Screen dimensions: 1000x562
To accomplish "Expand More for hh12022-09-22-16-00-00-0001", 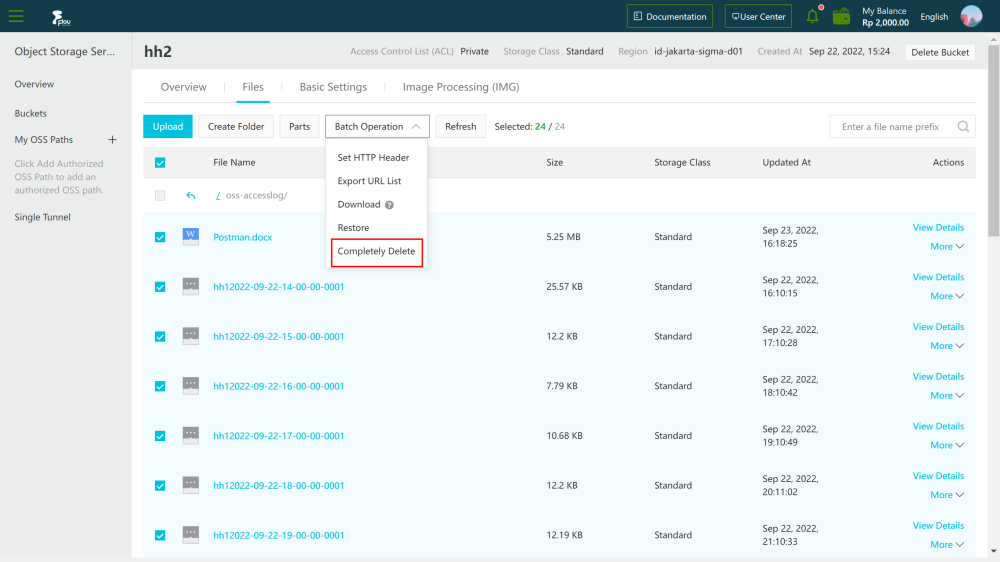I will pos(946,396).
